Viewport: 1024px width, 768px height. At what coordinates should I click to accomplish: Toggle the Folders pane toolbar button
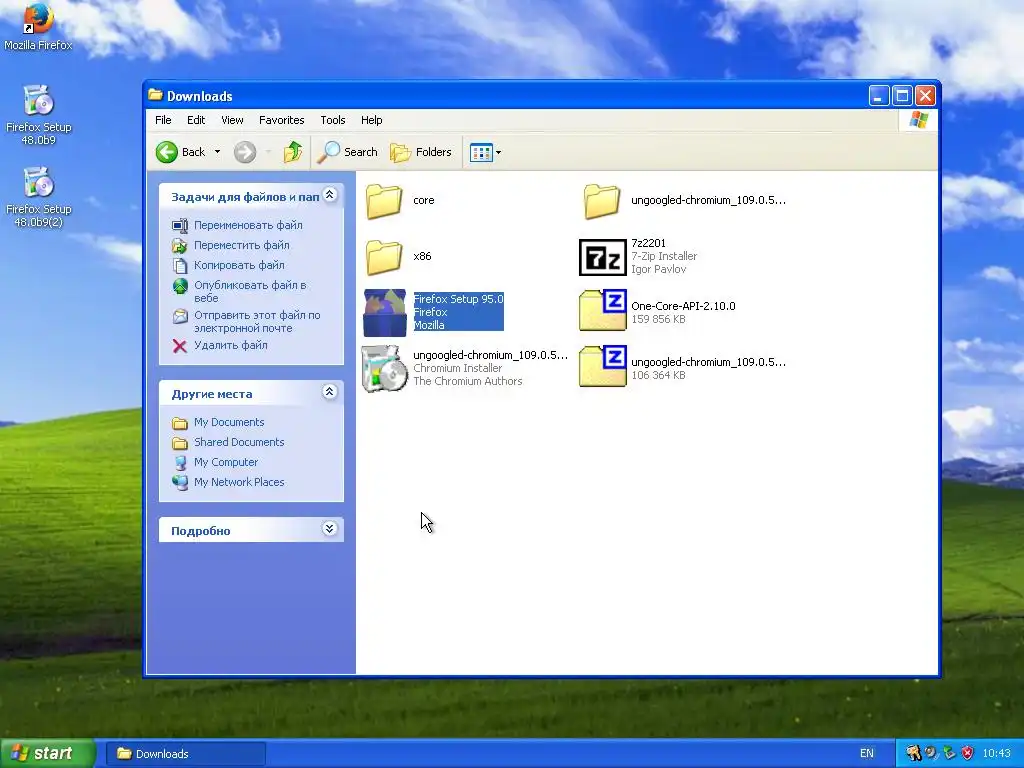tap(421, 152)
